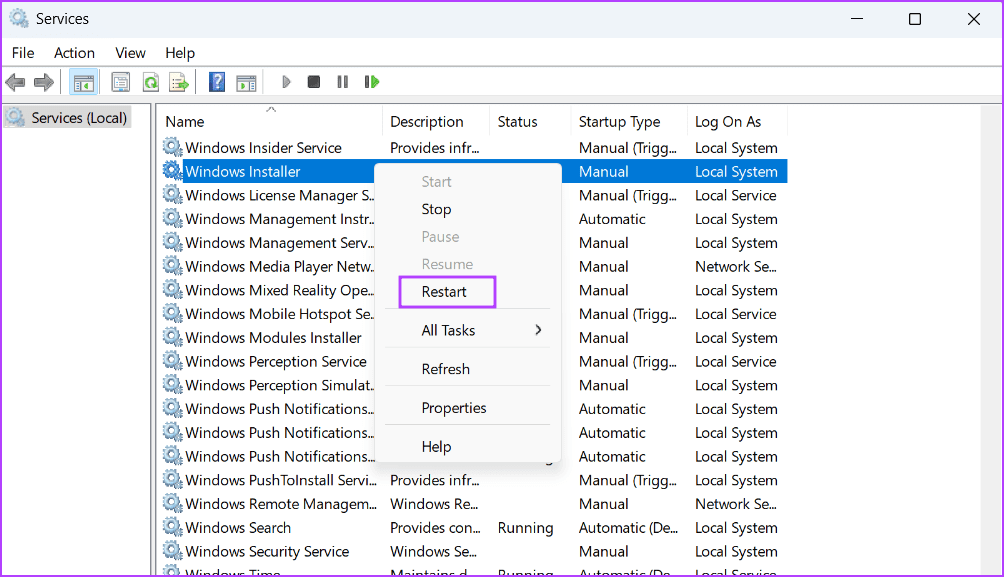The height and width of the screenshot is (577, 1004).
Task: Select the Windows Perception Simulat.. row
Action: [474, 385]
